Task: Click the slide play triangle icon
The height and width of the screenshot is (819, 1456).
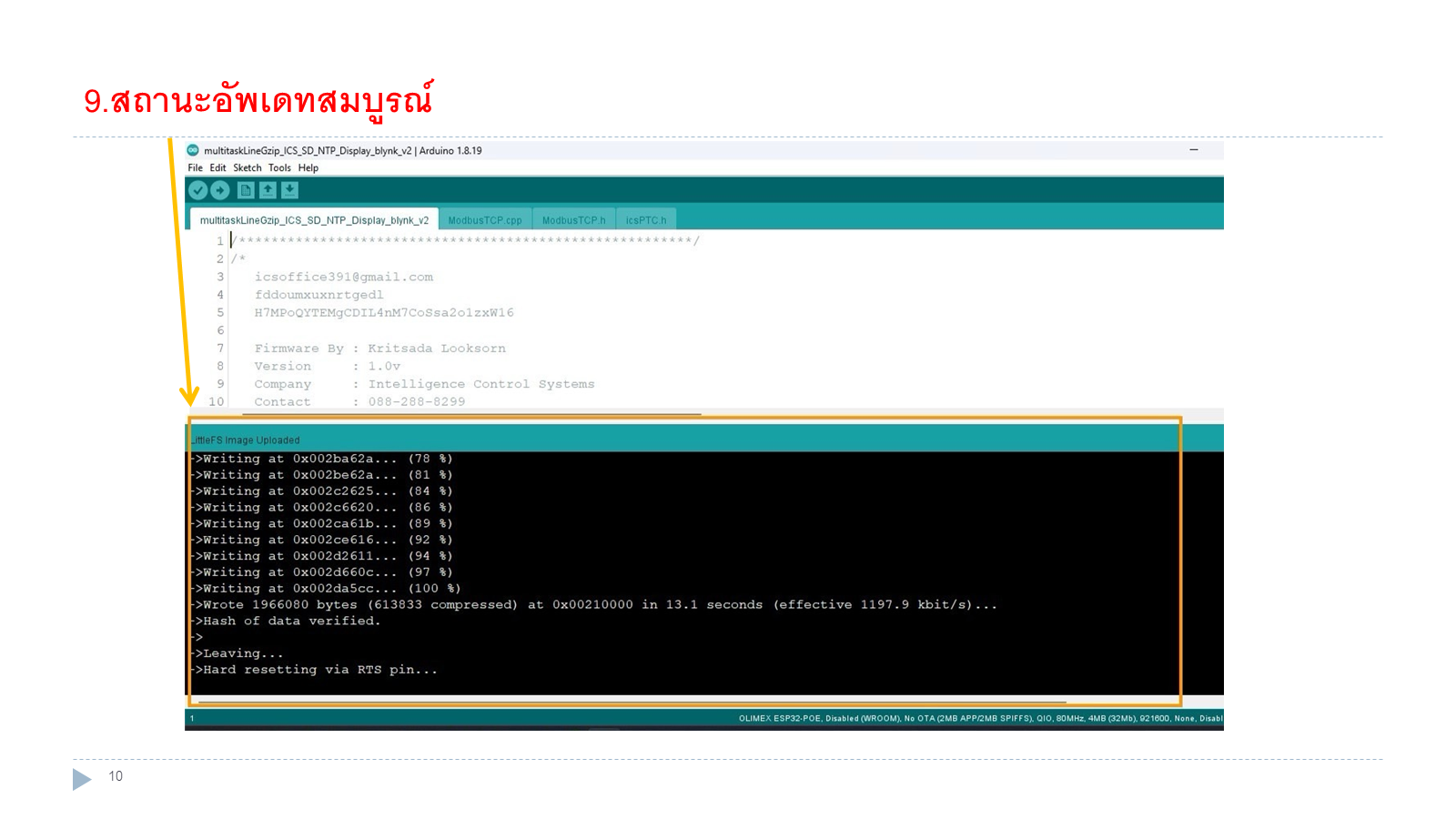Action: point(82,779)
